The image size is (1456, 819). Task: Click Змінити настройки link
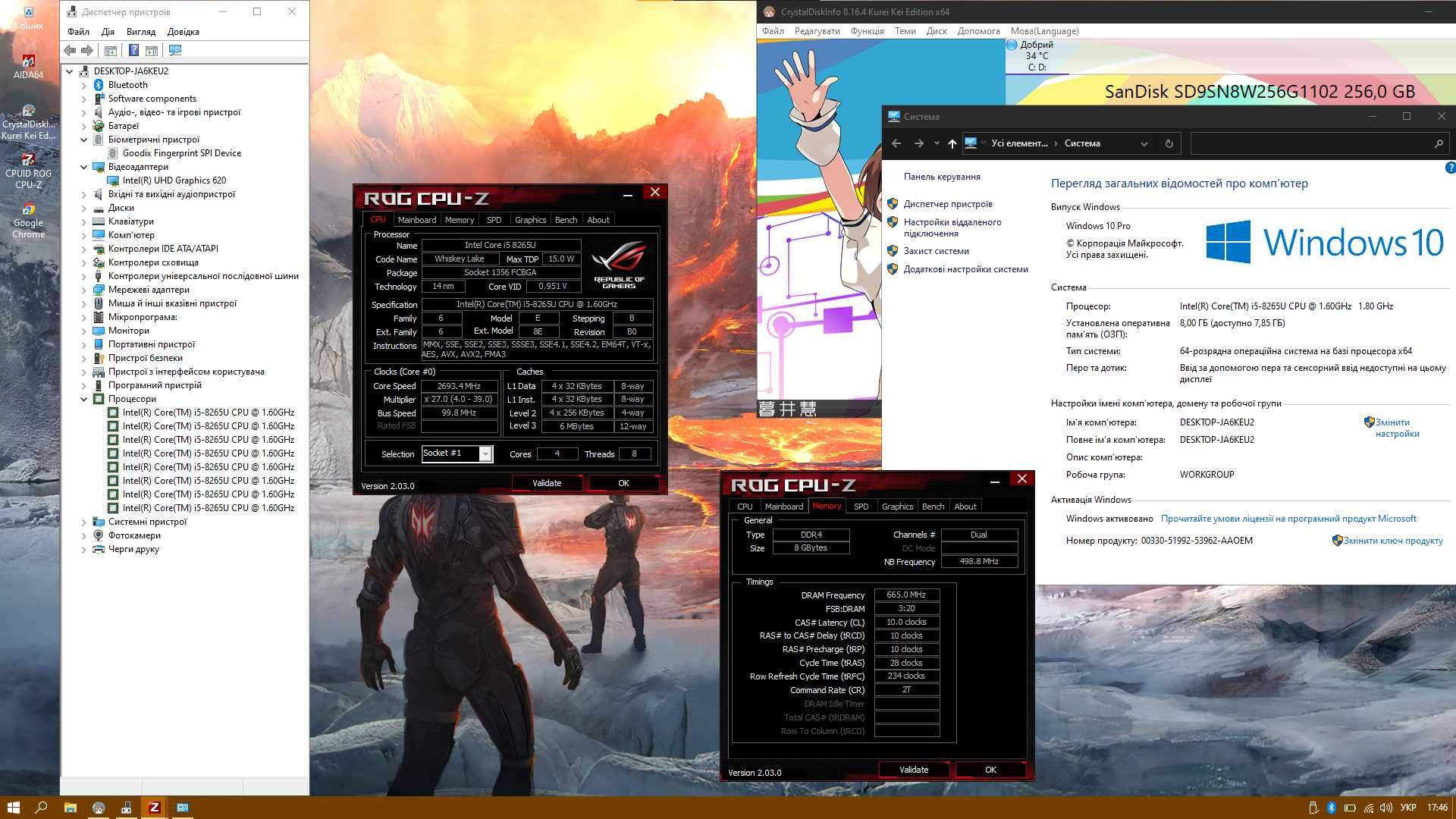pyautogui.click(x=1397, y=428)
